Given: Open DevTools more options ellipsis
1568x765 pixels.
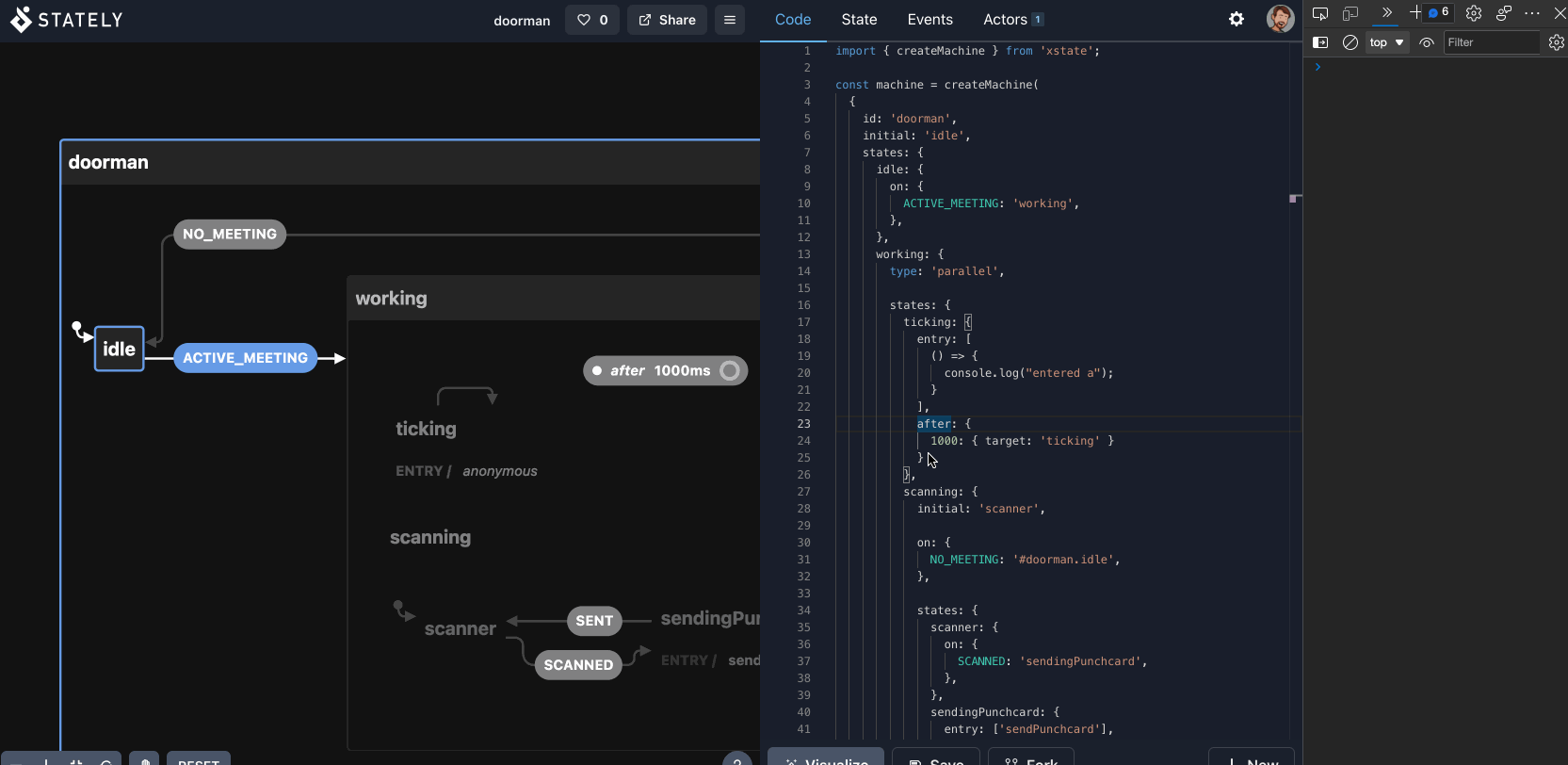Looking at the screenshot, I should (x=1532, y=13).
